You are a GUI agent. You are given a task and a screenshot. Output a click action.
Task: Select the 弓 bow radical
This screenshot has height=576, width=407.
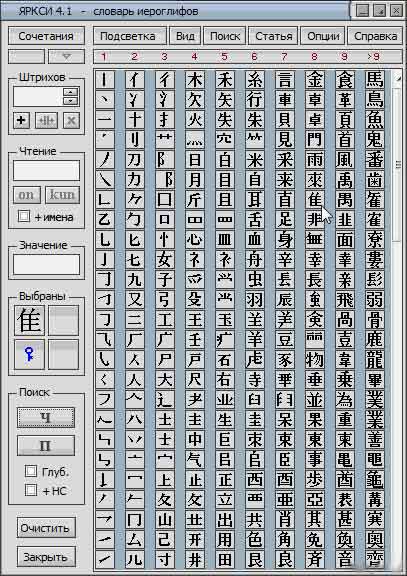click(165, 300)
